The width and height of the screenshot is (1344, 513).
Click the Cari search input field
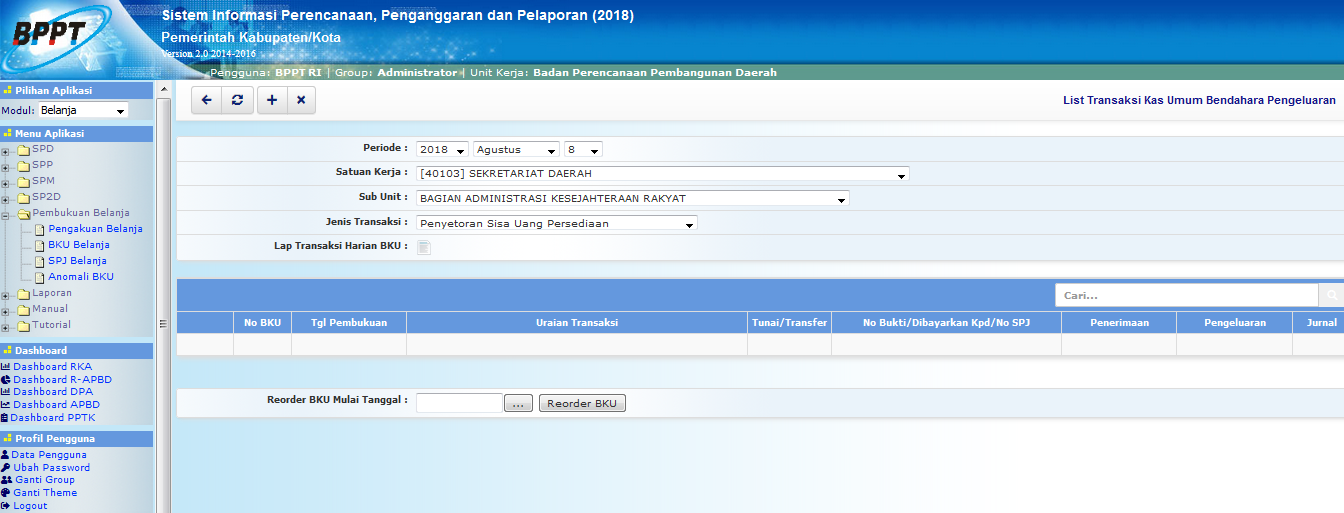click(x=1186, y=295)
